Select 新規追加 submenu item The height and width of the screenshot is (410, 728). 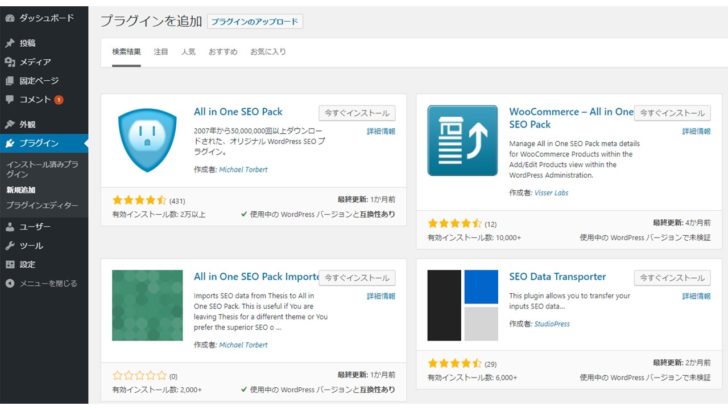point(21,189)
